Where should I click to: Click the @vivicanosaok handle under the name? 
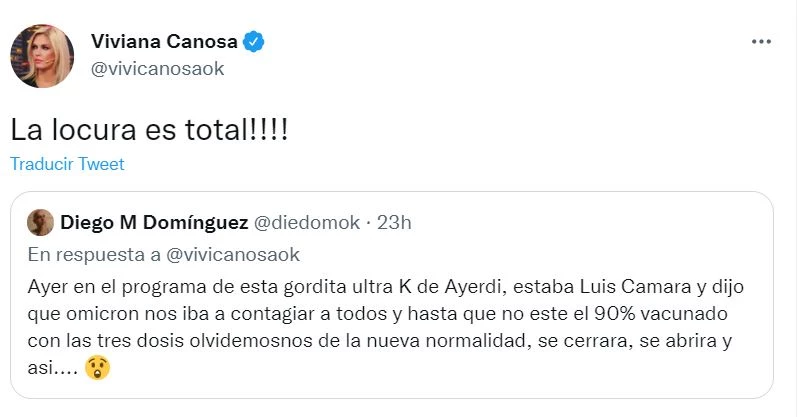click(157, 68)
